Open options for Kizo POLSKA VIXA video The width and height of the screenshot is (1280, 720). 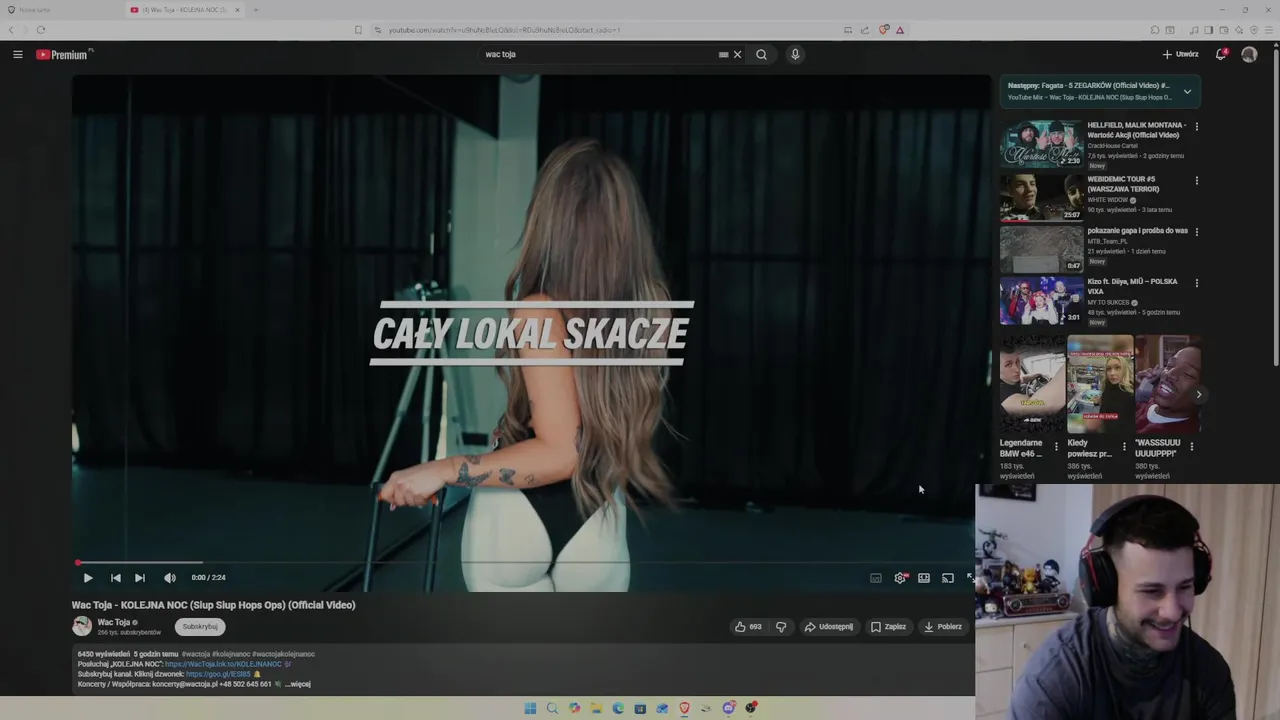coord(1196,283)
